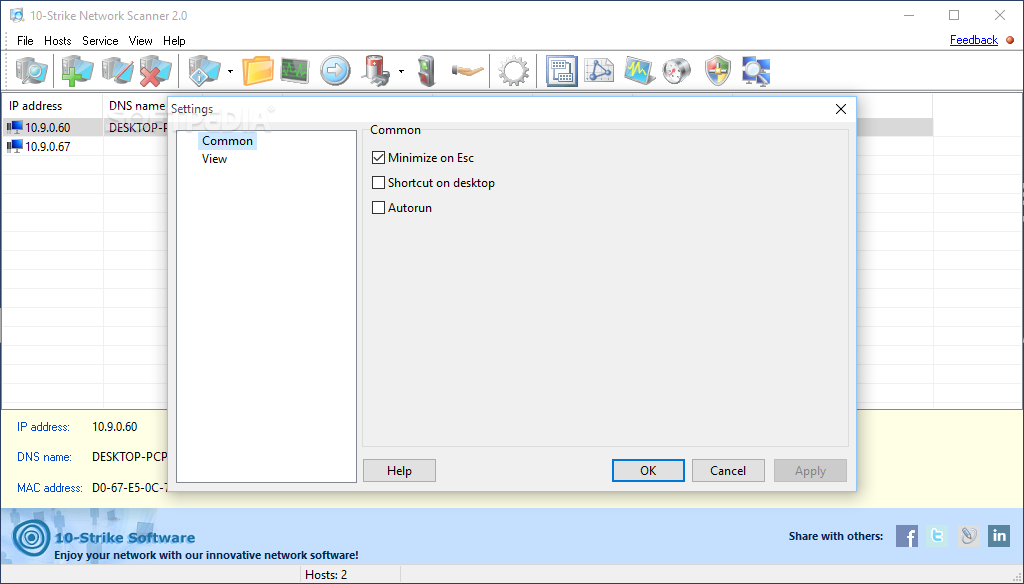Click the Help button in Settings dialog

pos(399,470)
